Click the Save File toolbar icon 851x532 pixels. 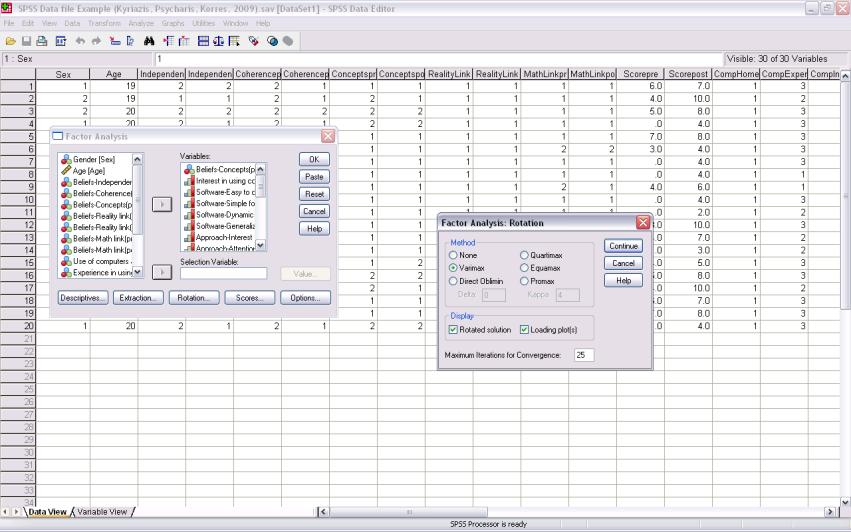26,41
